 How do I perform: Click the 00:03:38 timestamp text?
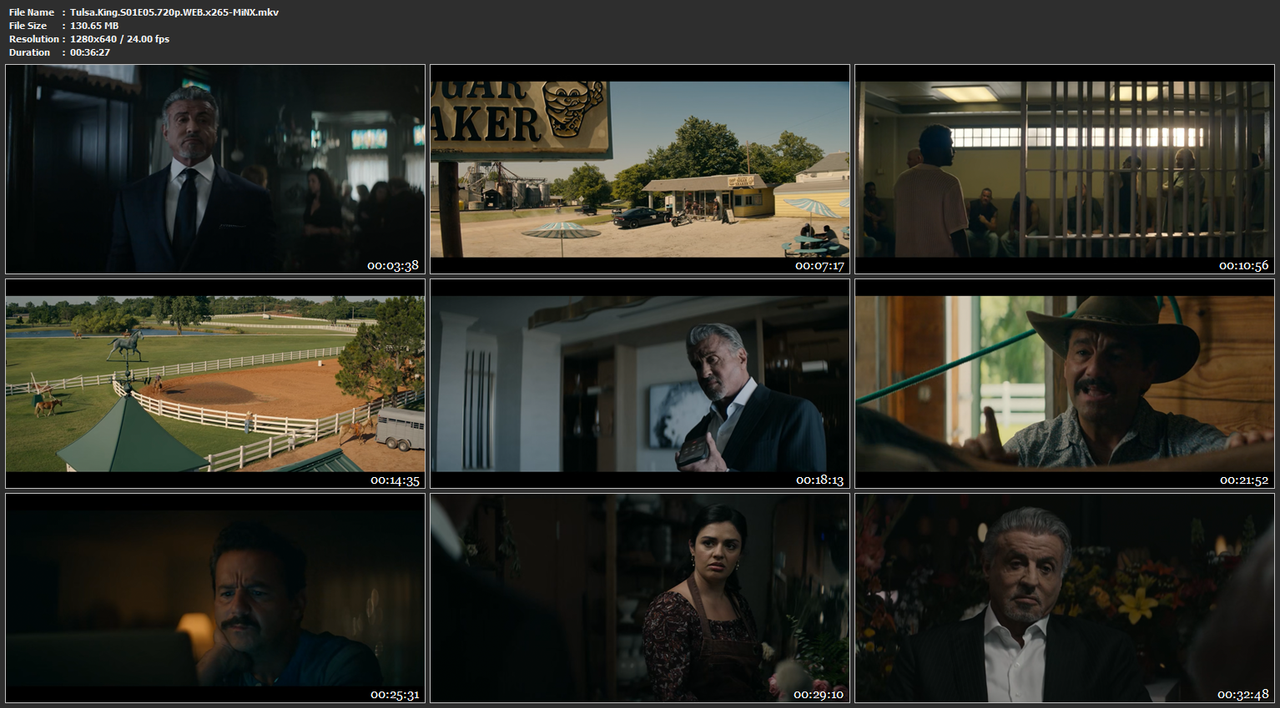[x=393, y=265]
